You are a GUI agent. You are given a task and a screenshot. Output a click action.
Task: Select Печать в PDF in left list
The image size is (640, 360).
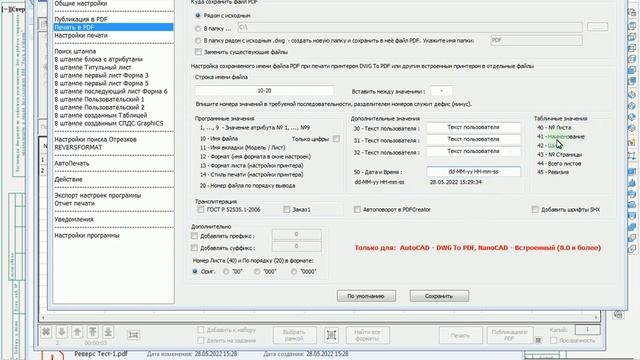click(113, 27)
